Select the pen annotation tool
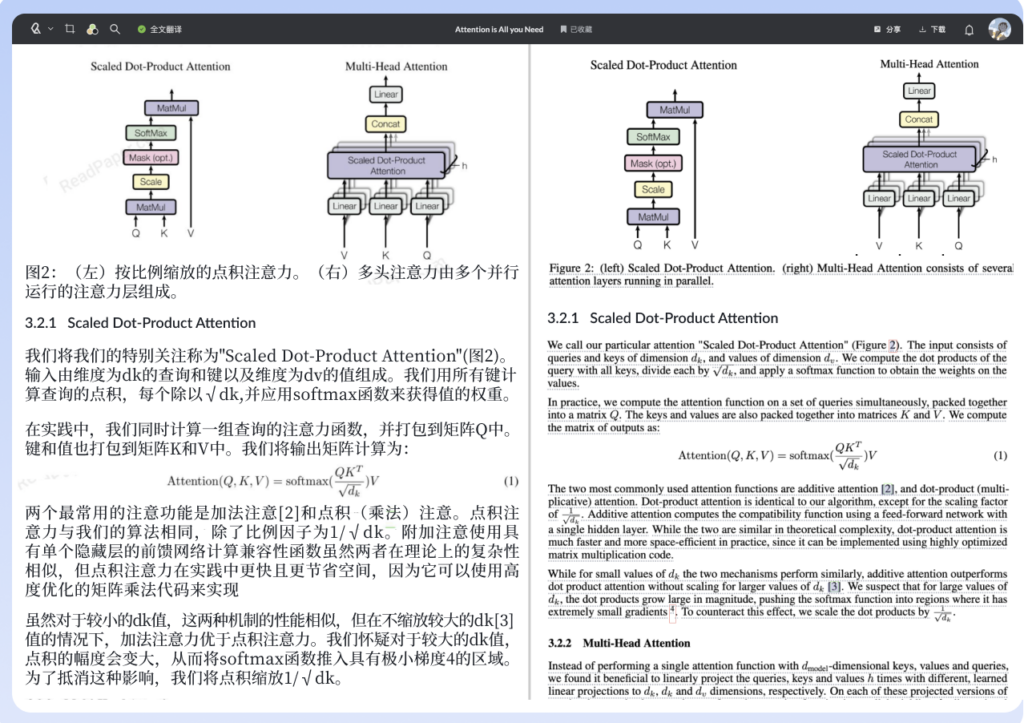This screenshot has width=1024, height=723. click(x=35, y=29)
